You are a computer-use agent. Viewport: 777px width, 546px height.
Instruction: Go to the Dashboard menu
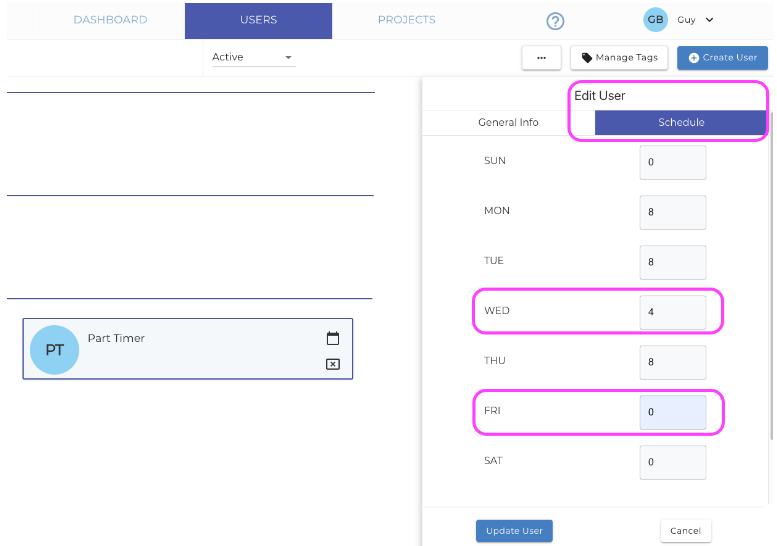pos(110,20)
